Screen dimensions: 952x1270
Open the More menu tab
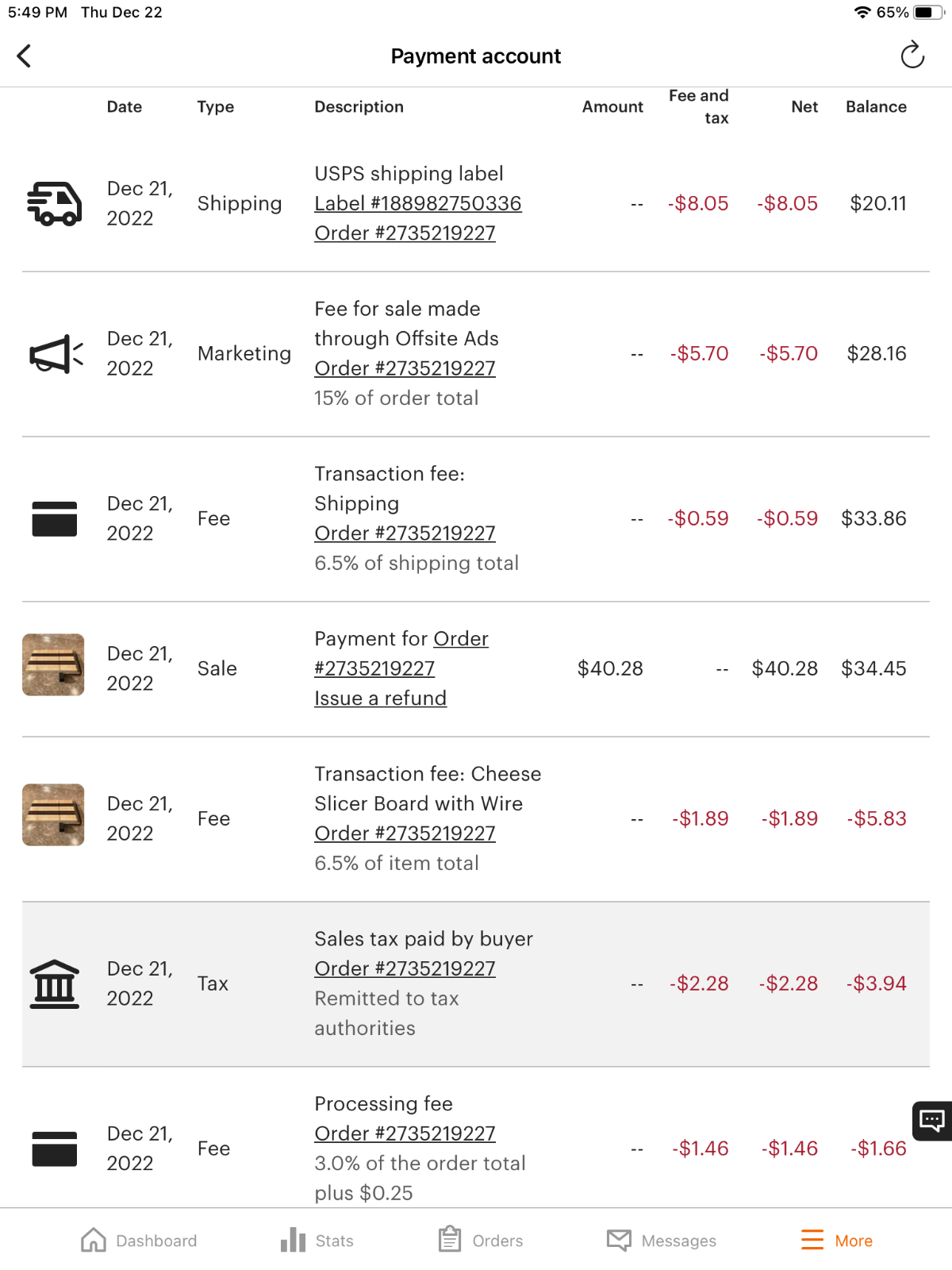[x=836, y=1240]
